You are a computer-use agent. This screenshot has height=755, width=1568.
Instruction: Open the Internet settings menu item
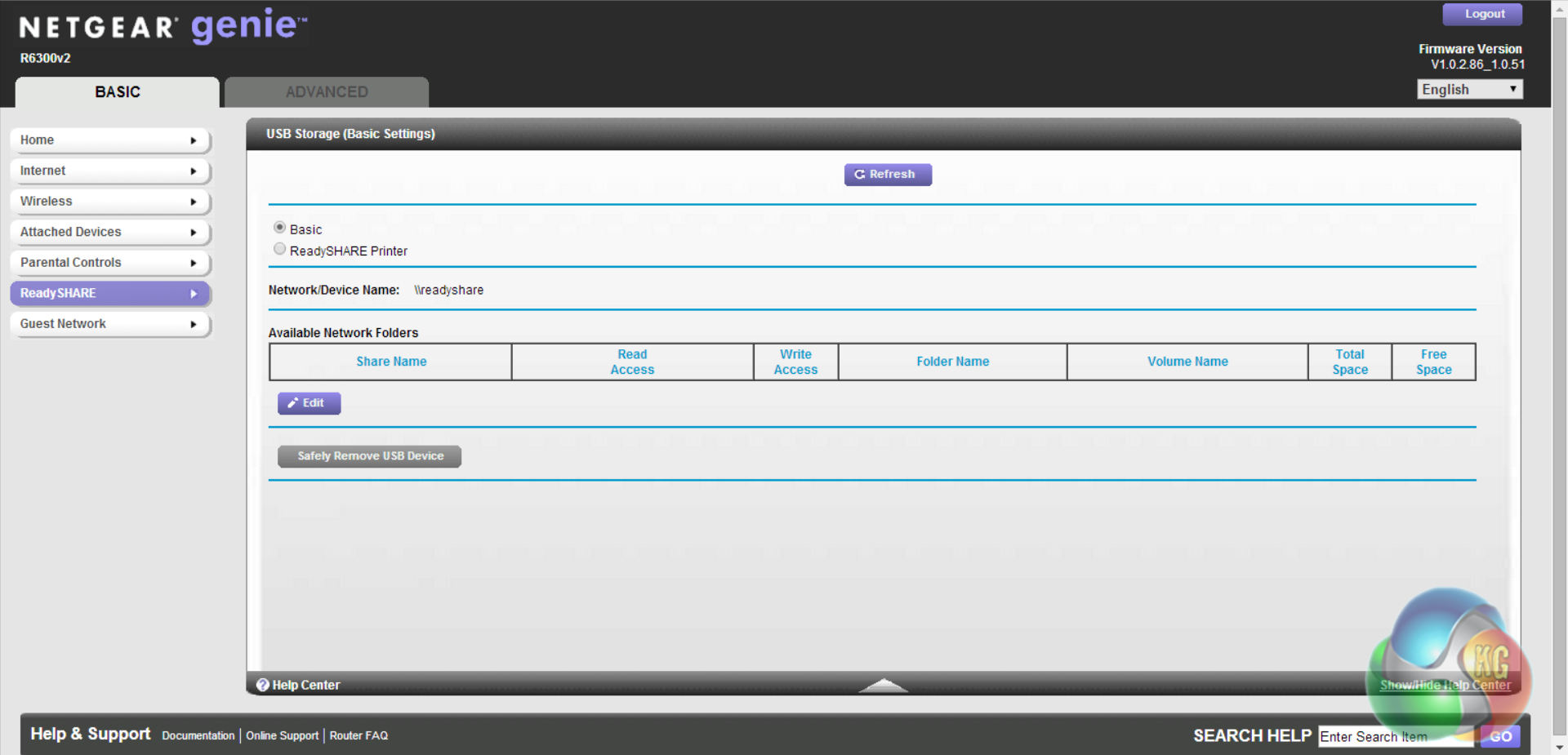click(x=110, y=171)
